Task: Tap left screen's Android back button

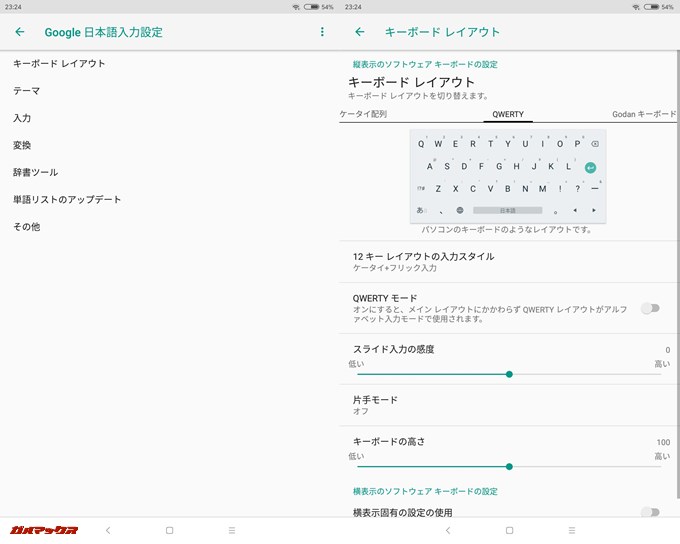Action: click(108, 530)
